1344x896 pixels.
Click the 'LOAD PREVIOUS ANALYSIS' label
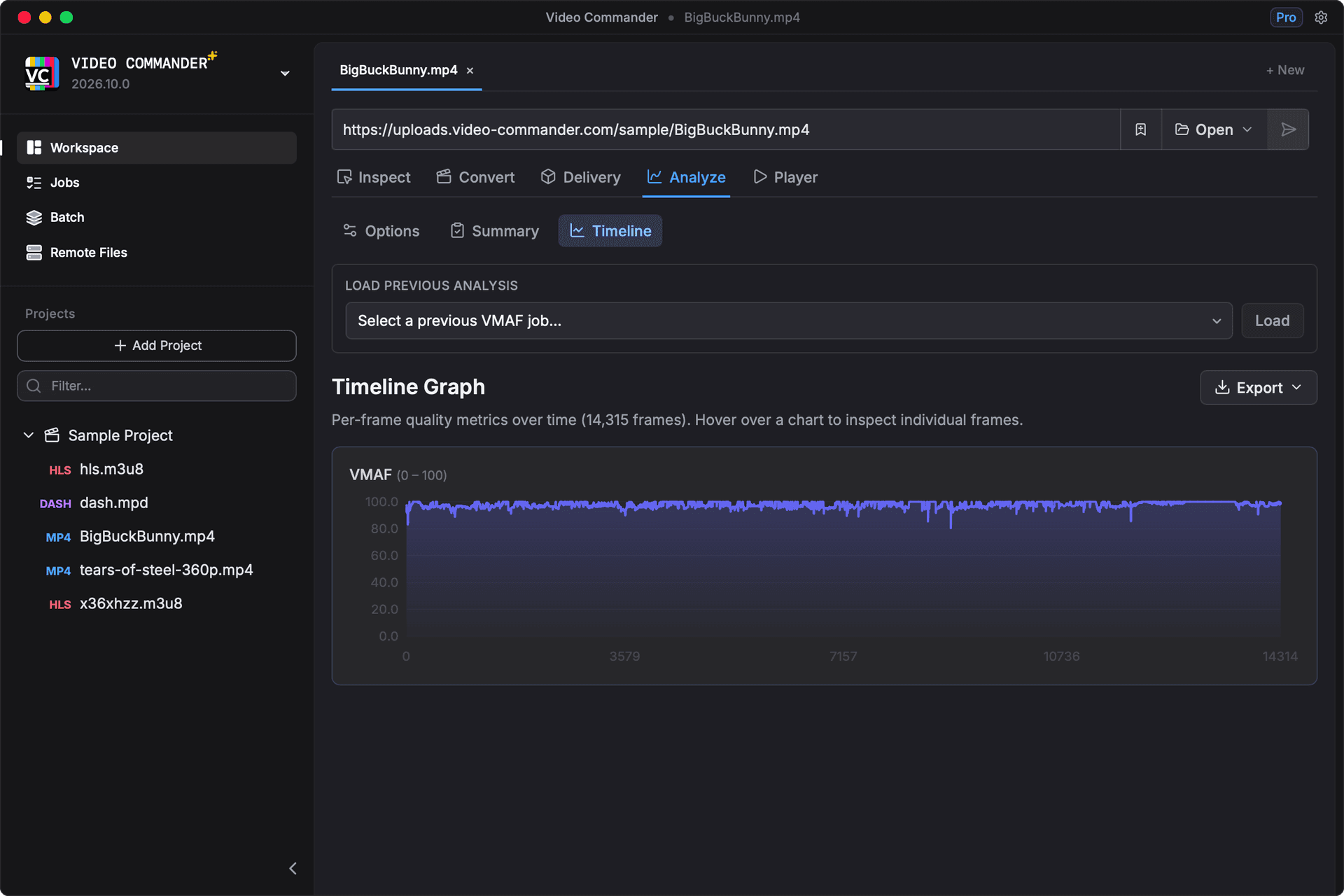point(431,286)
